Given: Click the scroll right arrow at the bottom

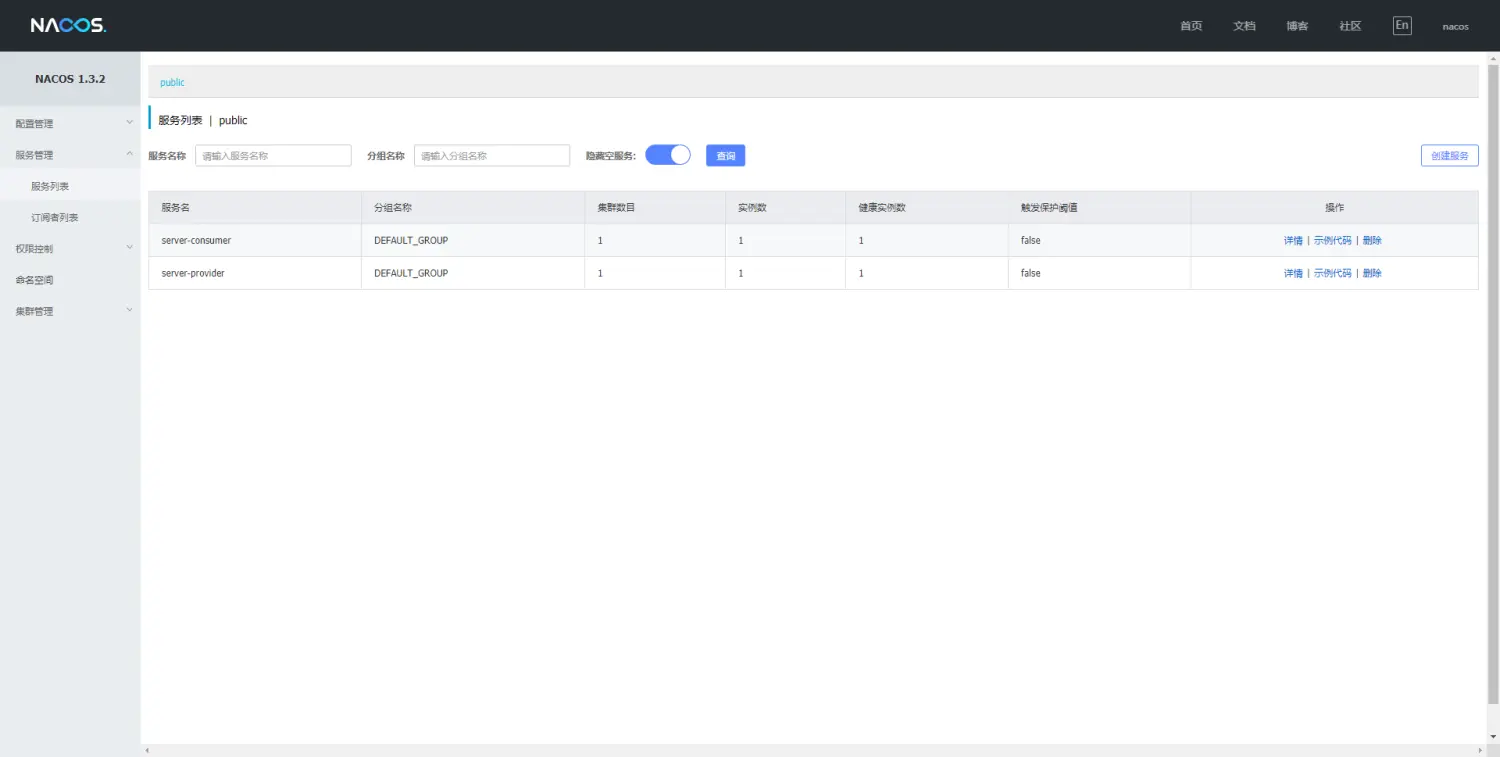Looking at the screenshot, I should (x=1481, y=750).
